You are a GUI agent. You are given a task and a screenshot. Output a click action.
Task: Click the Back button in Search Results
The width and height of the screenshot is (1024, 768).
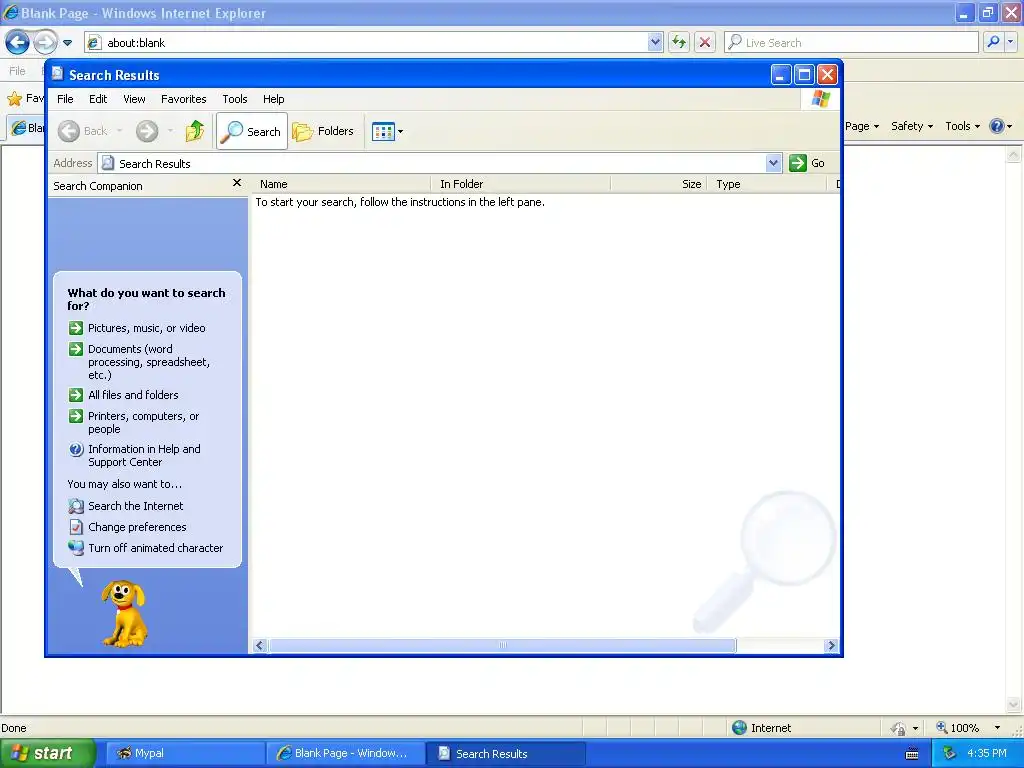pos(82,131)
